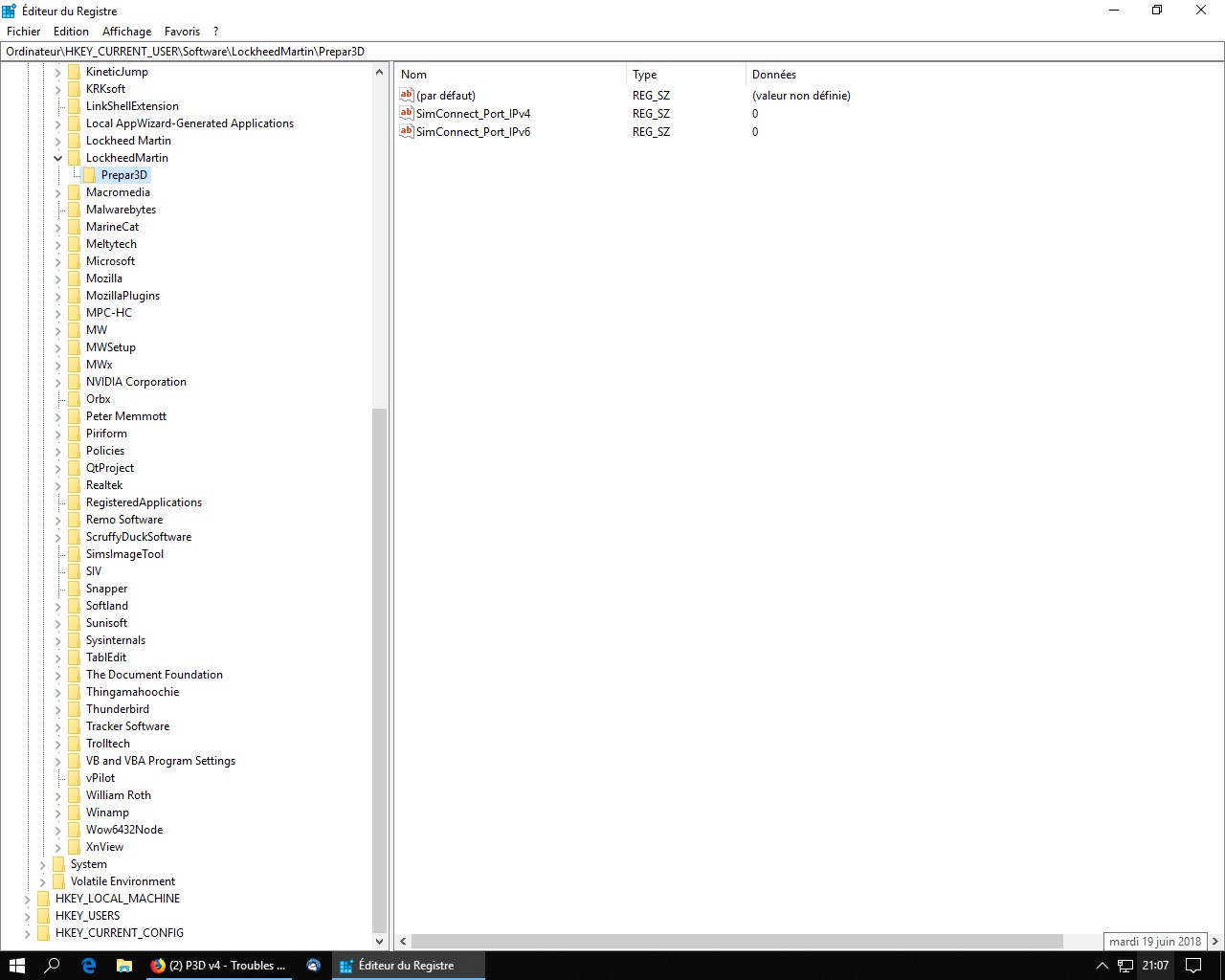Launch Edge browser from taskbar
This screenshot has height=980, width=1225.
pyautogui.click(x=89, y=966)
